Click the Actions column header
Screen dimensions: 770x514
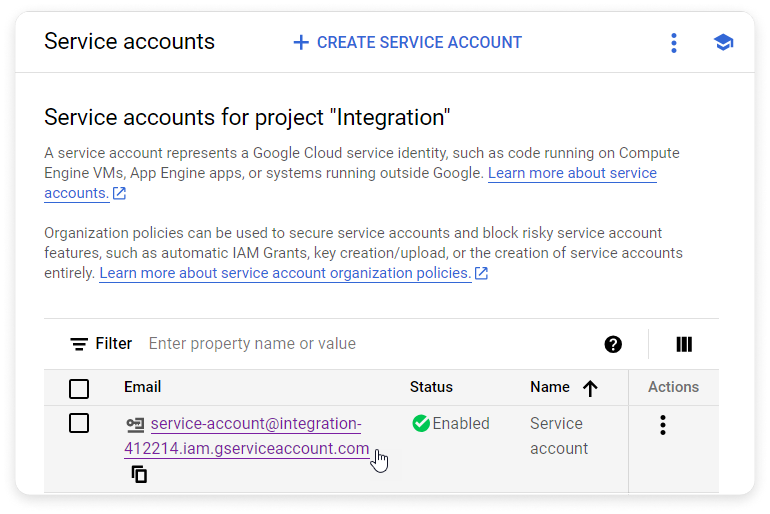tap(673, 387)
